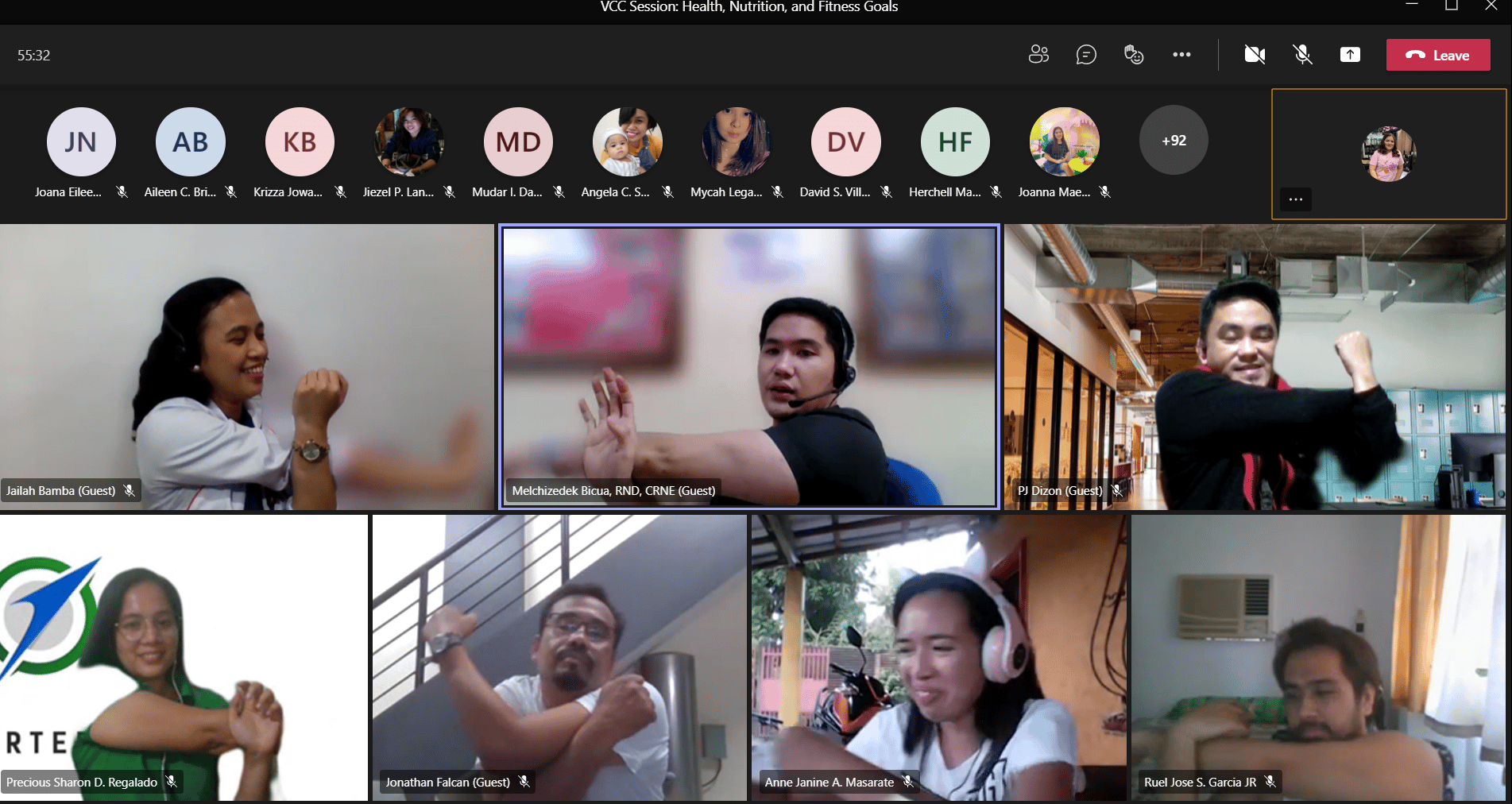Click muted mic icon beside Mycah Lega

(777, 191)
